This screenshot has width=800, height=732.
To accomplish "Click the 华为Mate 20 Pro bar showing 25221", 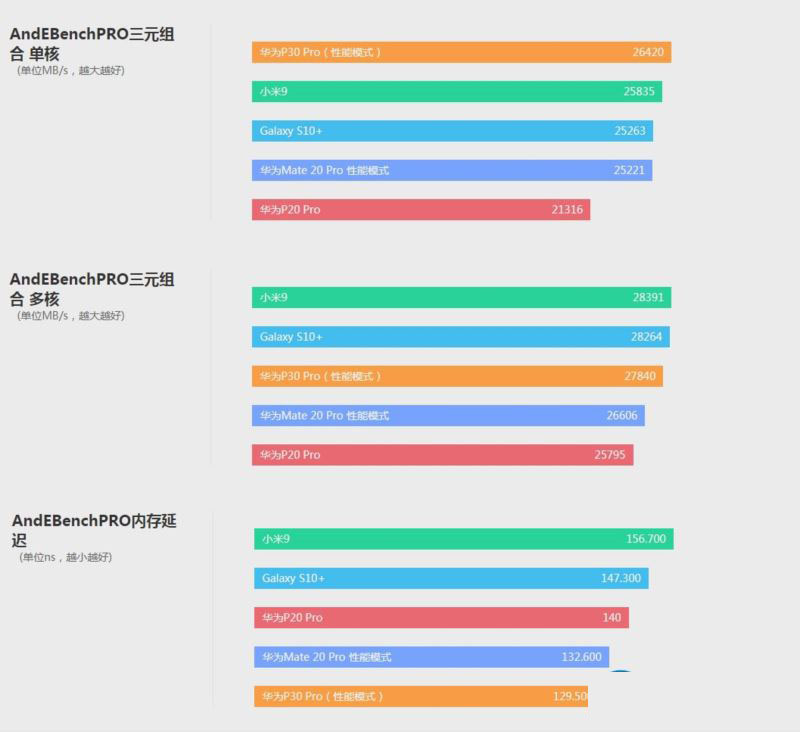I will pos(451,171).
